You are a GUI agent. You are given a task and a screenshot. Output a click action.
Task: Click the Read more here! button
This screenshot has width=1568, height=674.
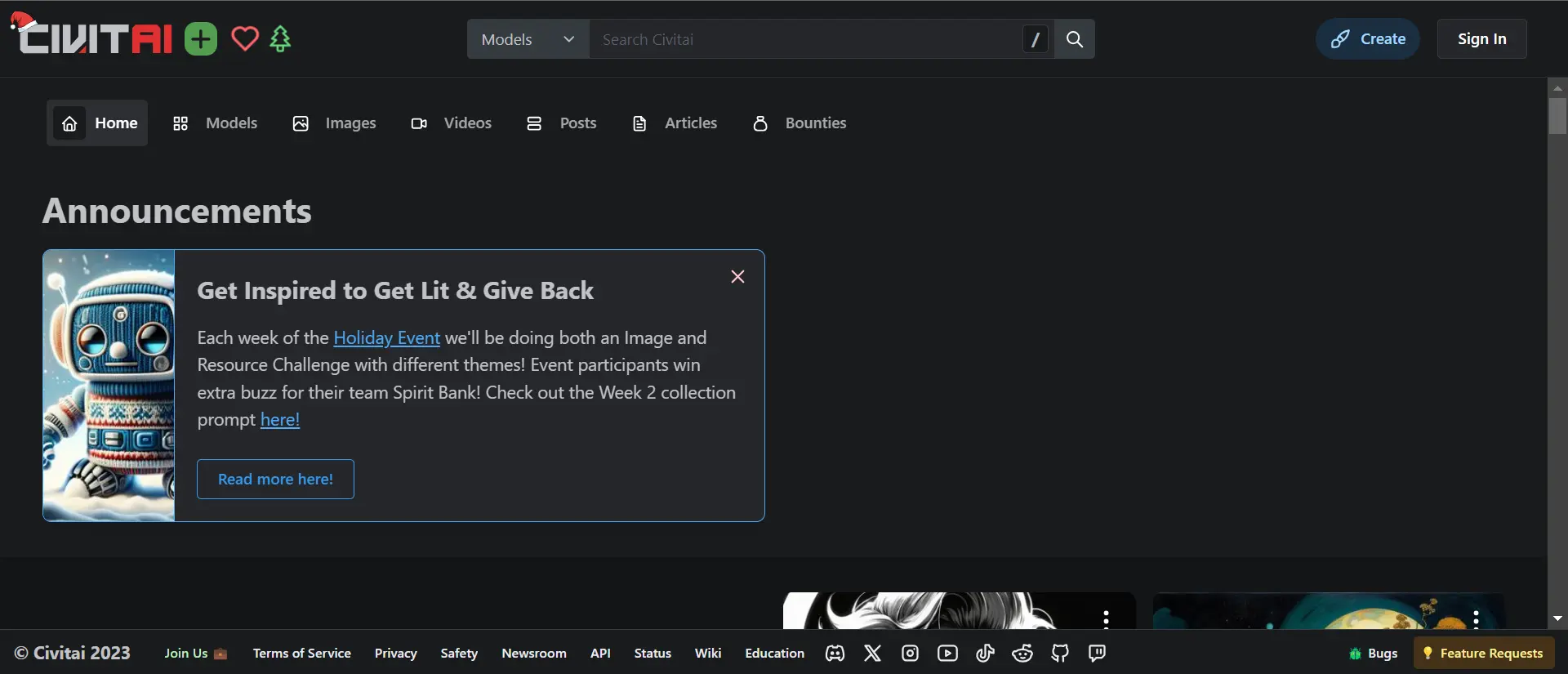(x=275, y=479)
